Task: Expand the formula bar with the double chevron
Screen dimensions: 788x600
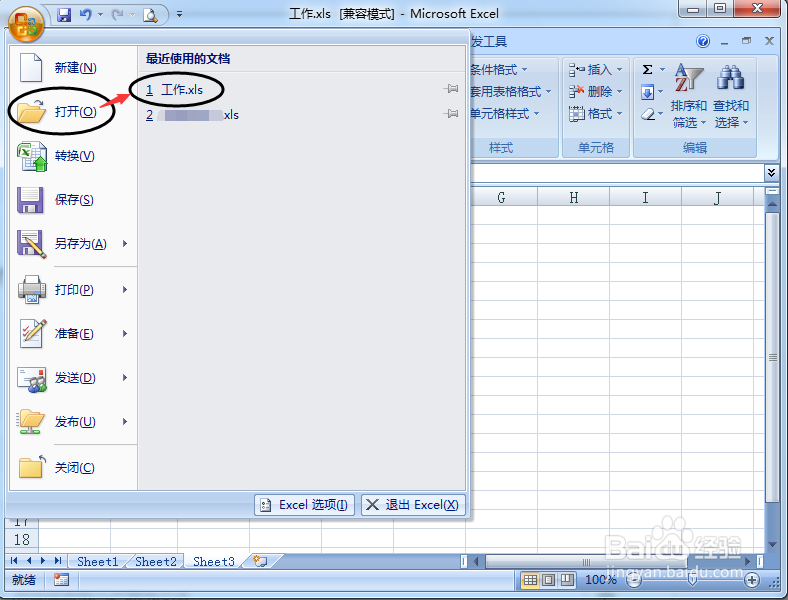Action: 771,173
